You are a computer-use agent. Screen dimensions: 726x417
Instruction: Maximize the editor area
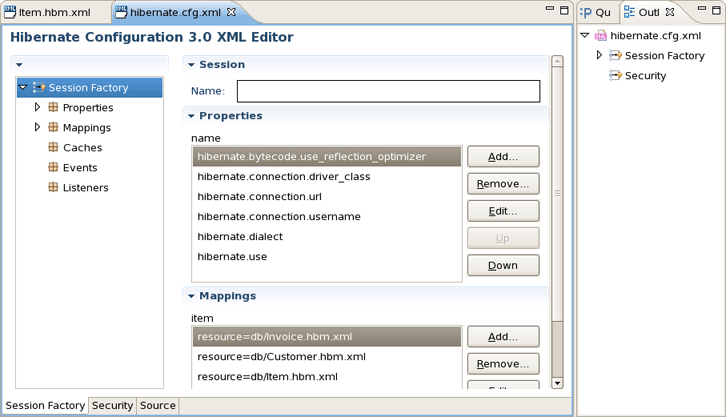click(564, 10)
